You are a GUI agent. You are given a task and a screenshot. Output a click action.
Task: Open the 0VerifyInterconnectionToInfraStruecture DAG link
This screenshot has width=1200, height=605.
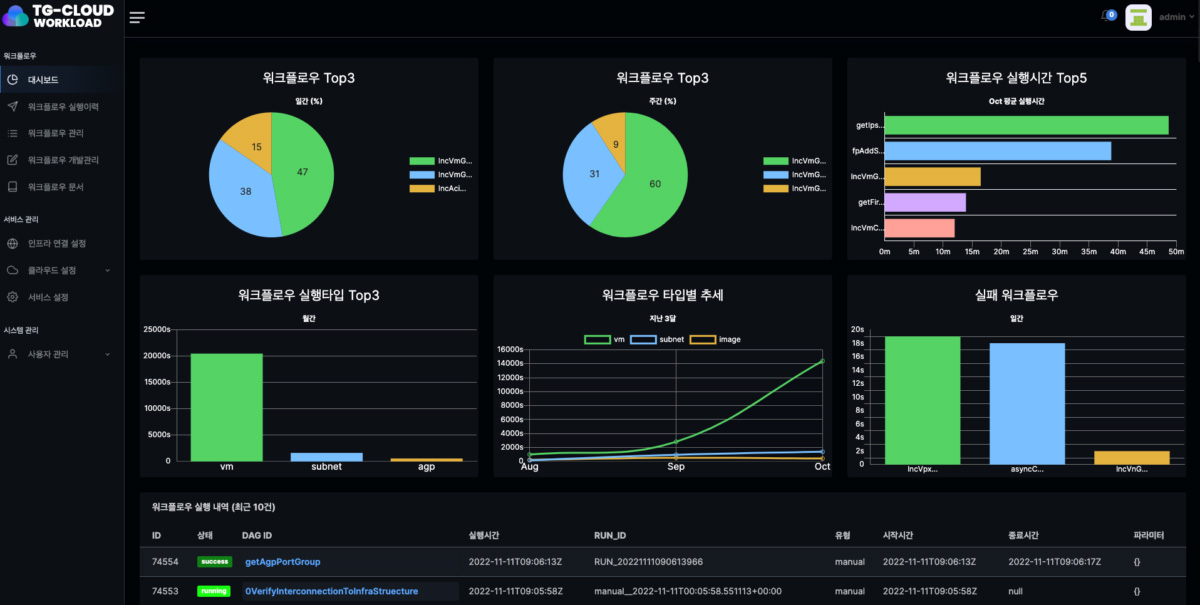pyautogui.click(x=331, y=591)
